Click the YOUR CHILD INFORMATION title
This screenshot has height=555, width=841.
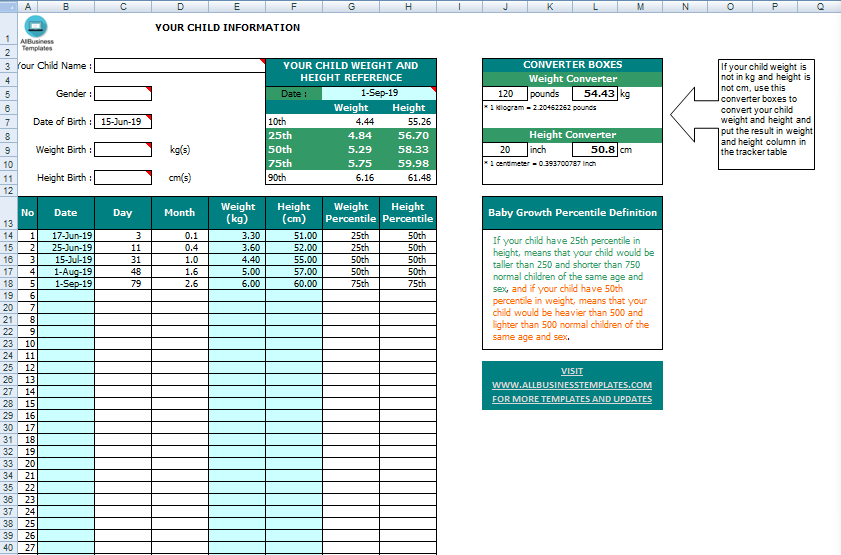[x=227, y=27]
